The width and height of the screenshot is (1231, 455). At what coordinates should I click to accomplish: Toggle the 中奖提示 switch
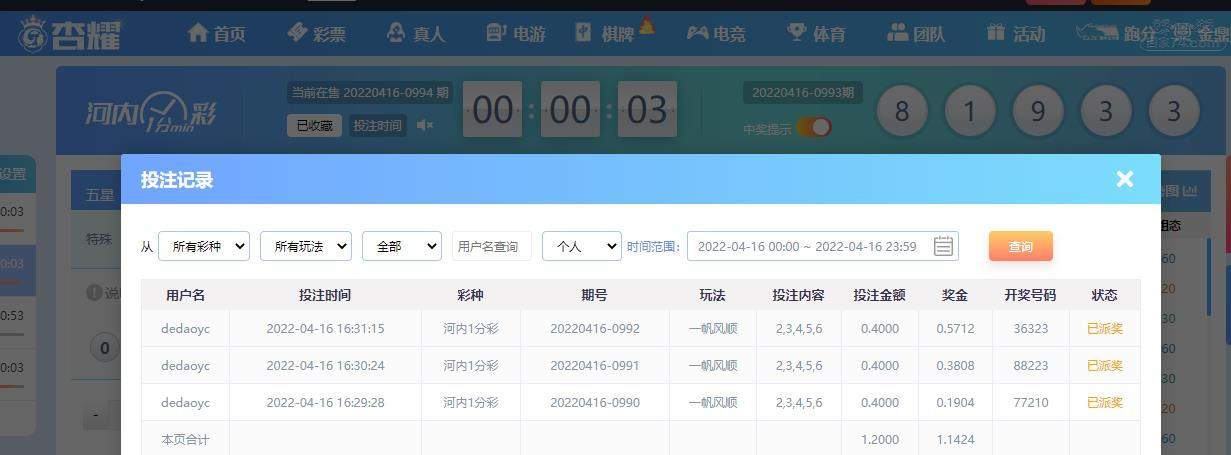pyautogui.click(x=814, y=128)
